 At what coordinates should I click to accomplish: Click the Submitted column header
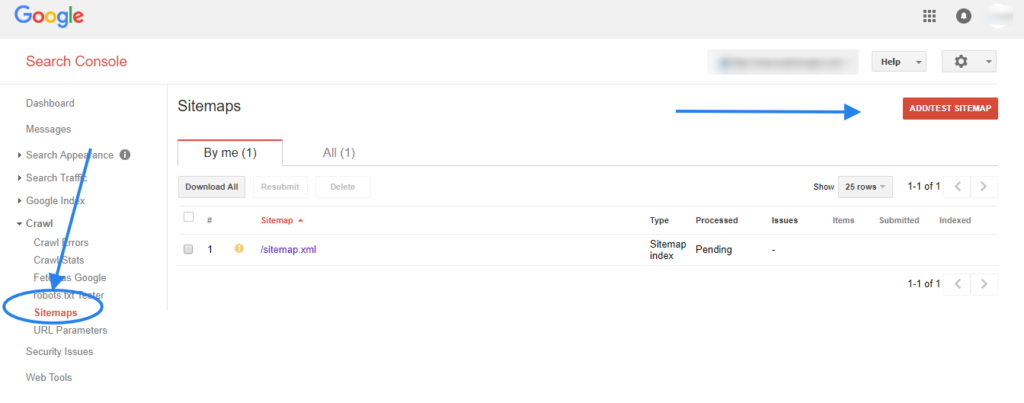(x=899, y=220)
